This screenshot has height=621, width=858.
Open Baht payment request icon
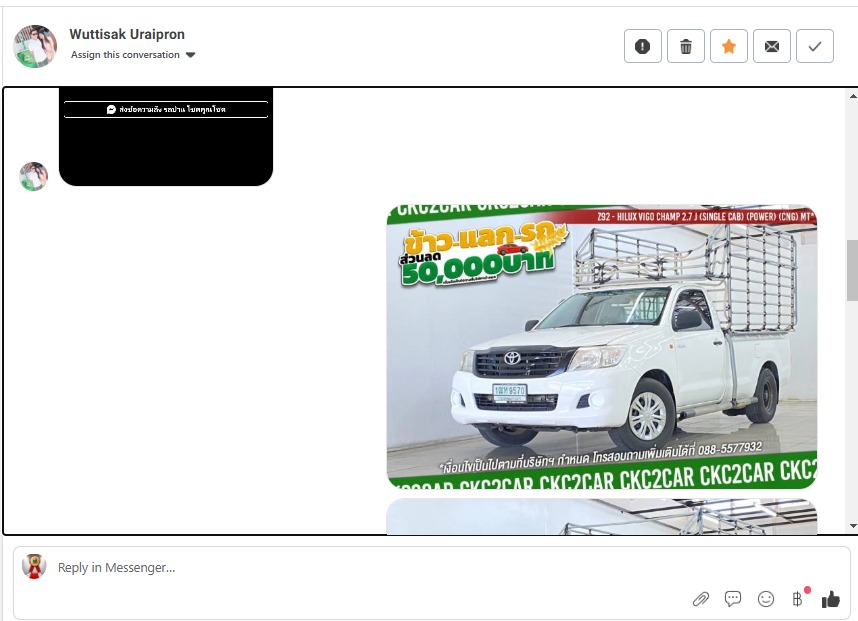click(798, 599)
